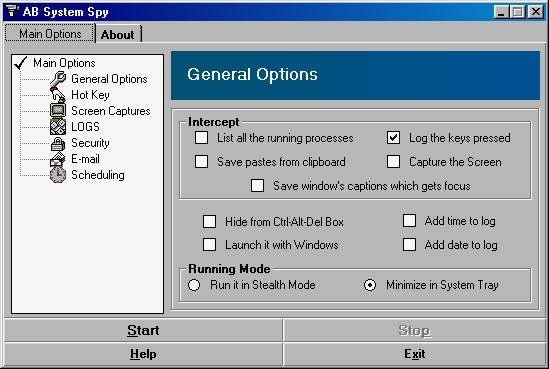Tick Hide from Ctrl-Alt-Del Box

(x=209, y=221)
